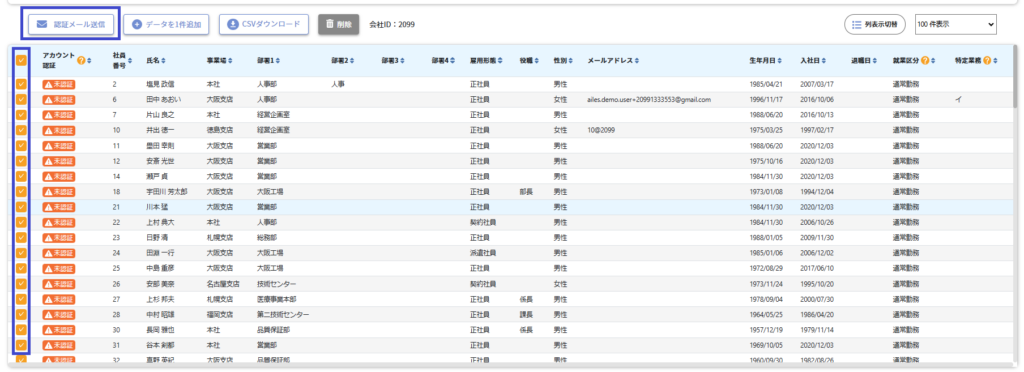Viewport: 1024px width, 372px height.
Task: Select the name 日野 清
Action: point(157,238)
